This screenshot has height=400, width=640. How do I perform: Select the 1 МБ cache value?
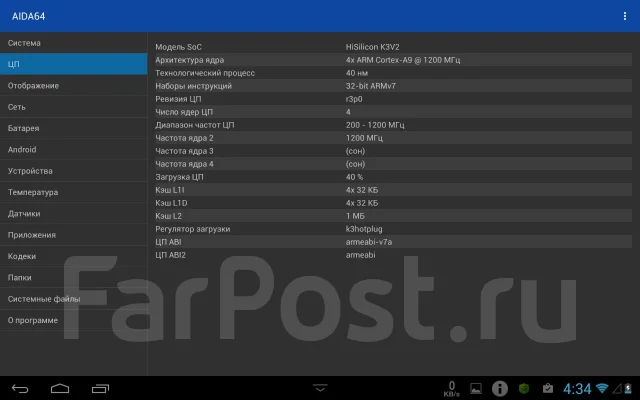coord(355,216)
